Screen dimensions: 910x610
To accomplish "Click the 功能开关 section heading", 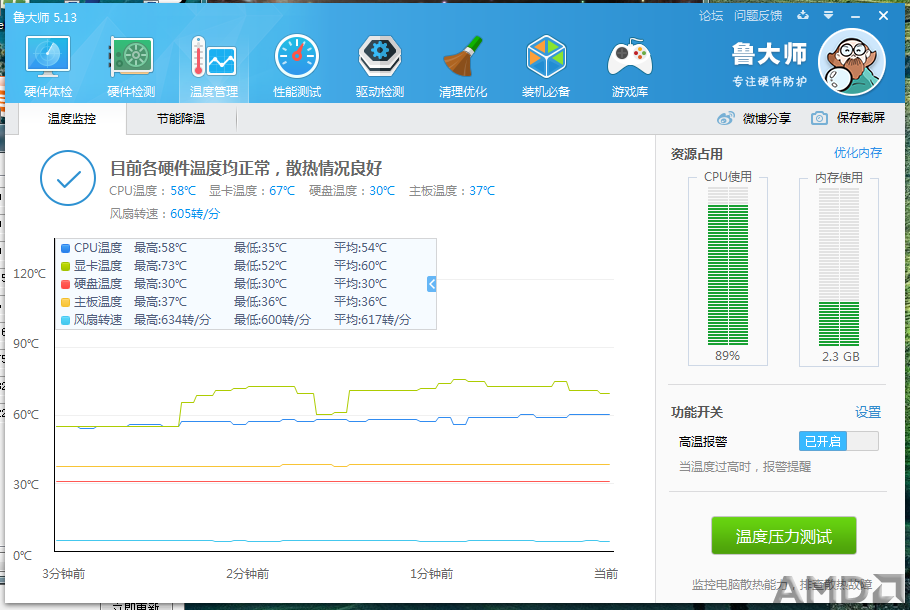I will click(x=696, y=413).
